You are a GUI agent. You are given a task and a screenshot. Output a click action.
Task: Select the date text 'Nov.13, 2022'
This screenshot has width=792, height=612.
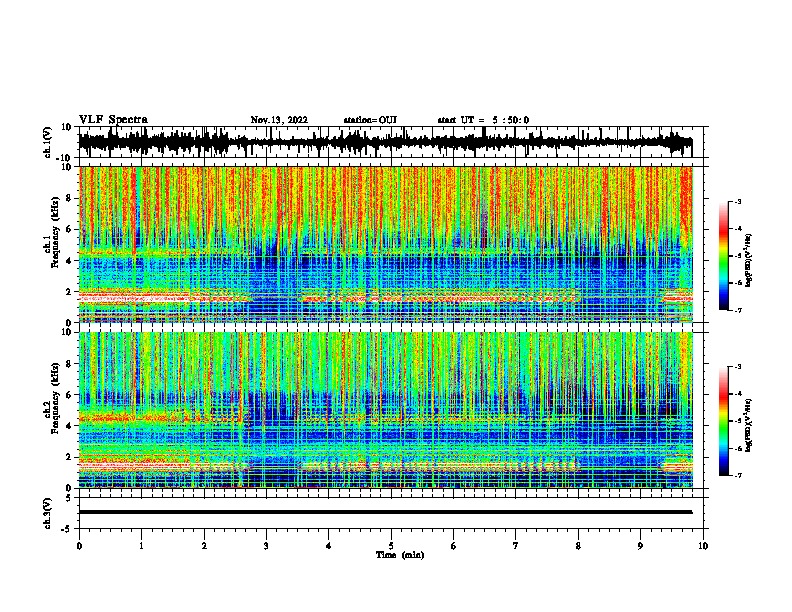pos(279,120)
